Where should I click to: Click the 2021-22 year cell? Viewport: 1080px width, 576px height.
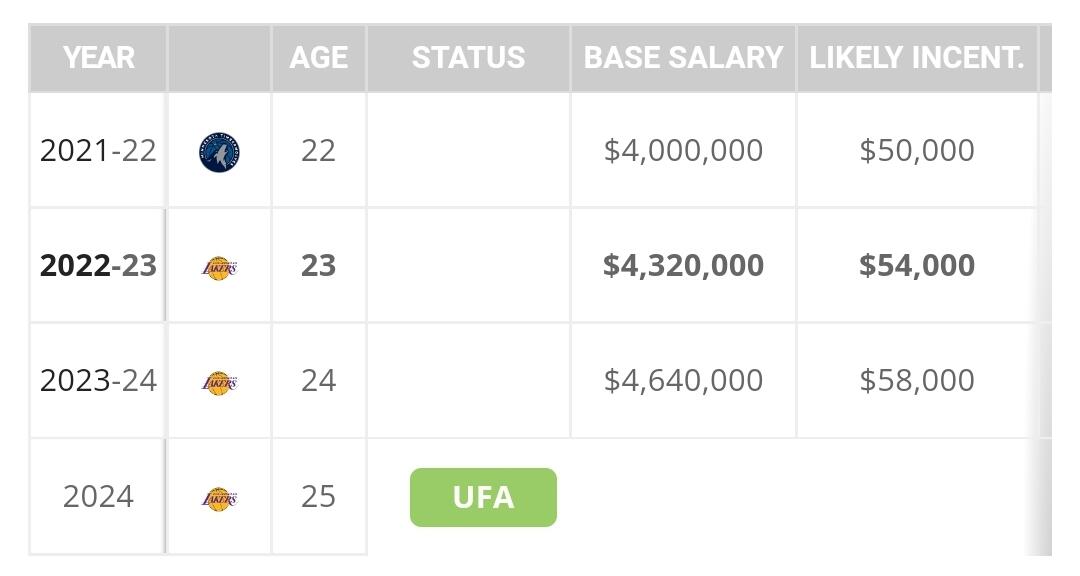point(98,151)
